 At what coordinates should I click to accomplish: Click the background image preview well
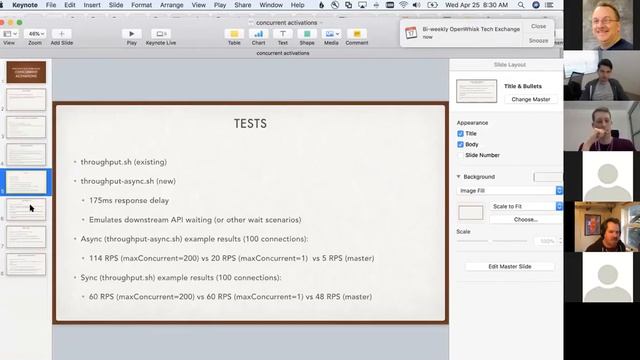pyautogui.click(x=471, y=213)
